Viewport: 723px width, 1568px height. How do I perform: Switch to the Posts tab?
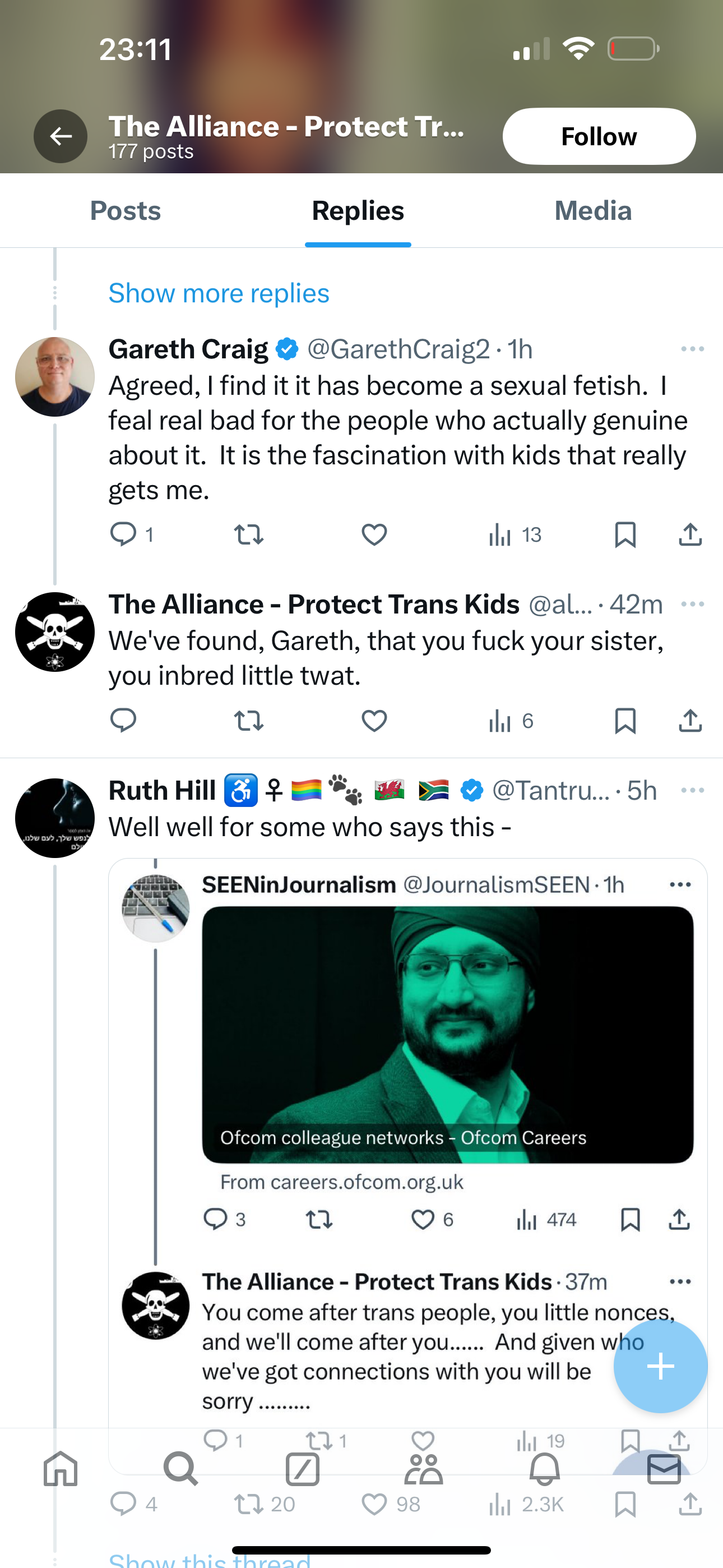[126, 211]
